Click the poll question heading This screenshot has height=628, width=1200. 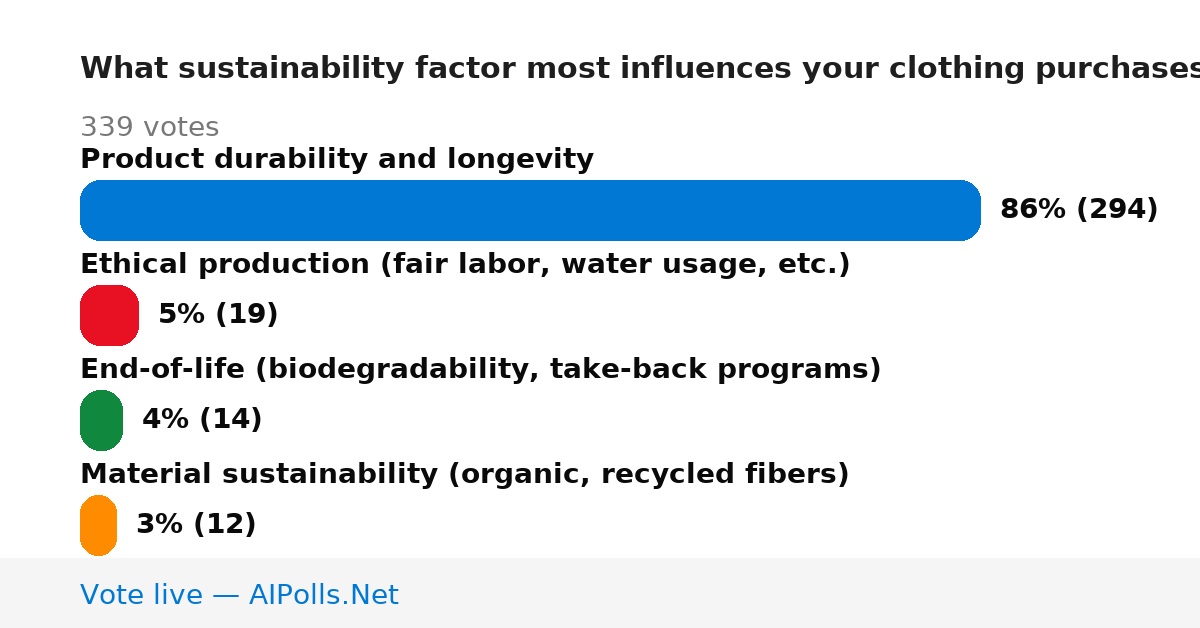(x=640, y=69)
